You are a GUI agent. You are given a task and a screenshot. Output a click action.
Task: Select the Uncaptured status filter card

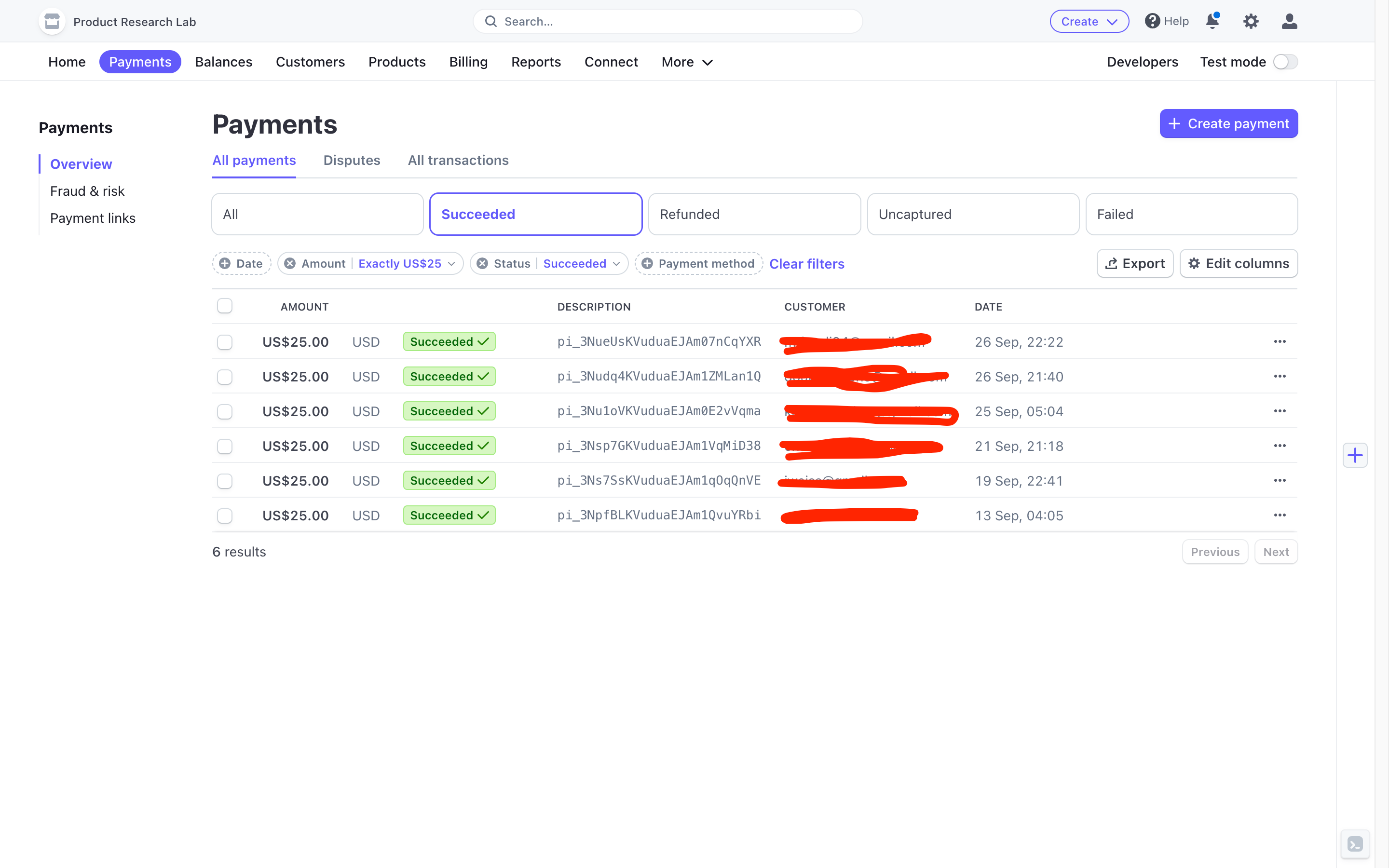[973, 214]
